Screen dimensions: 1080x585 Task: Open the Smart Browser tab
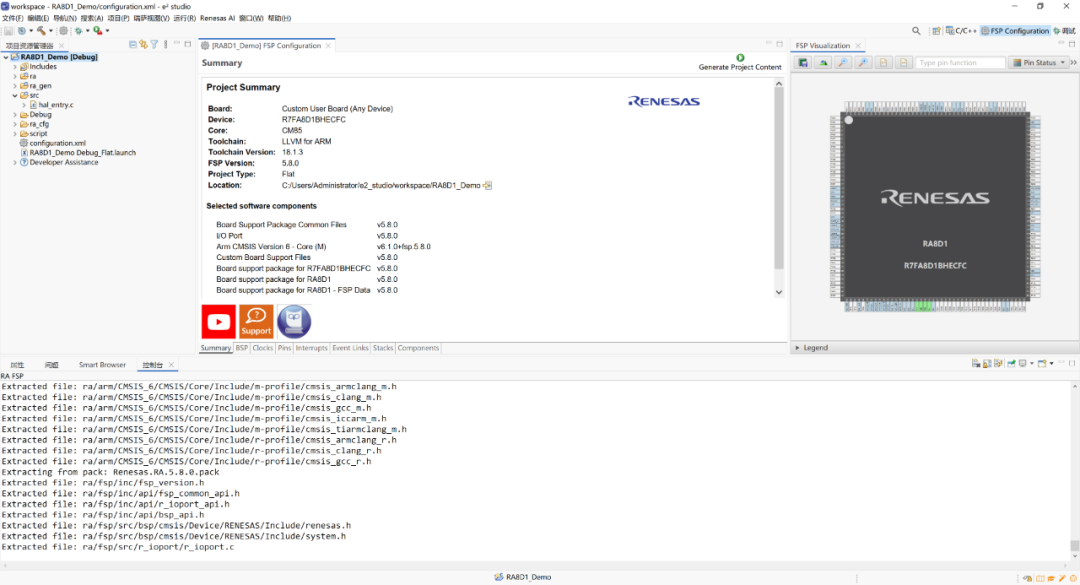pos(102,365)
